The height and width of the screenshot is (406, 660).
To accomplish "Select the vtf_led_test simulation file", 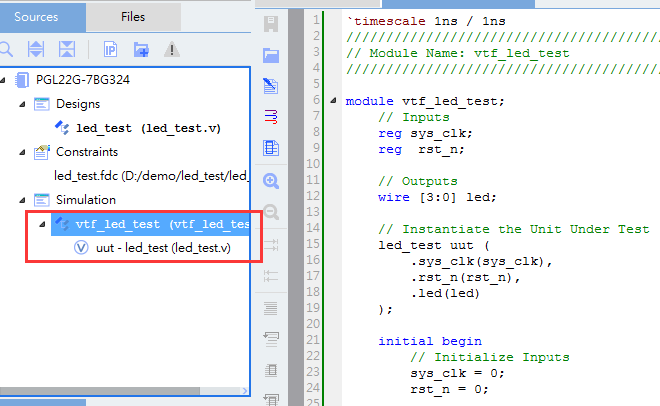I will (x=162, y=224).
